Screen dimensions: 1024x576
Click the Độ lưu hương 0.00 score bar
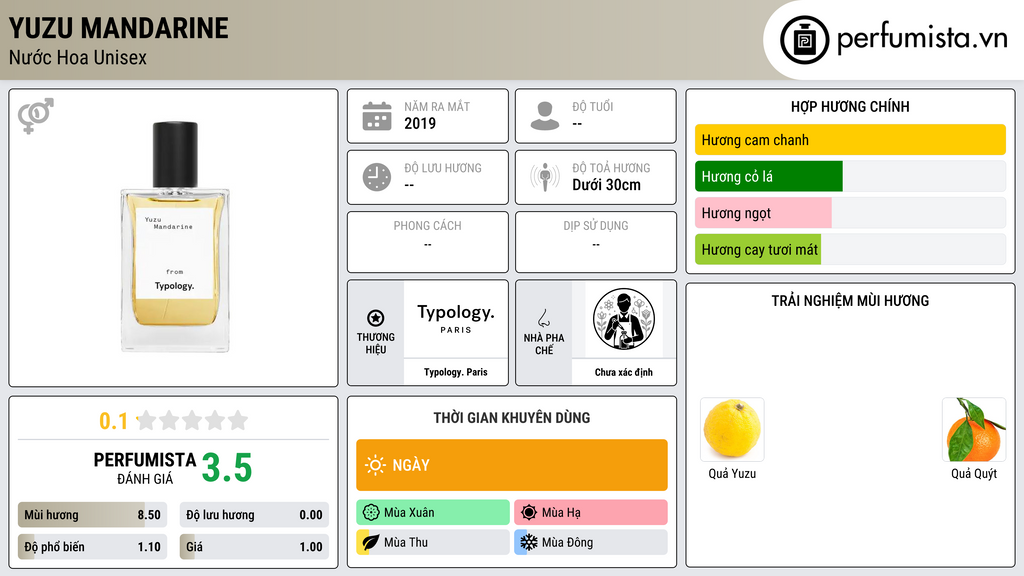point(254,515)
